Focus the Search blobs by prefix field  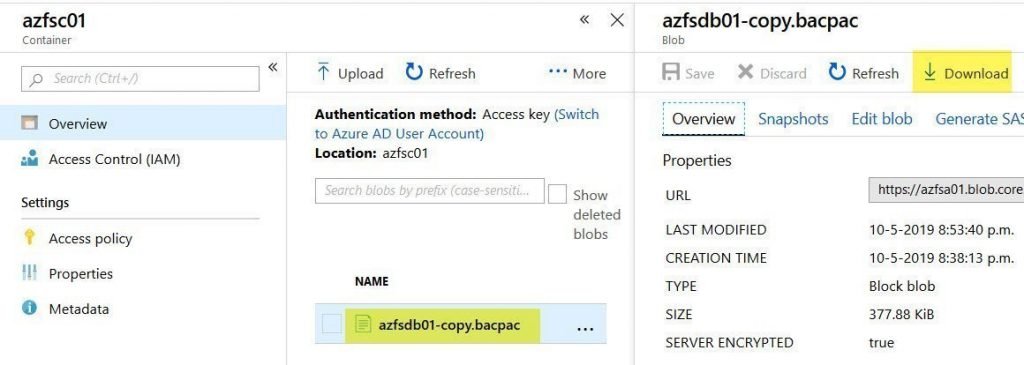click(430, 191)
